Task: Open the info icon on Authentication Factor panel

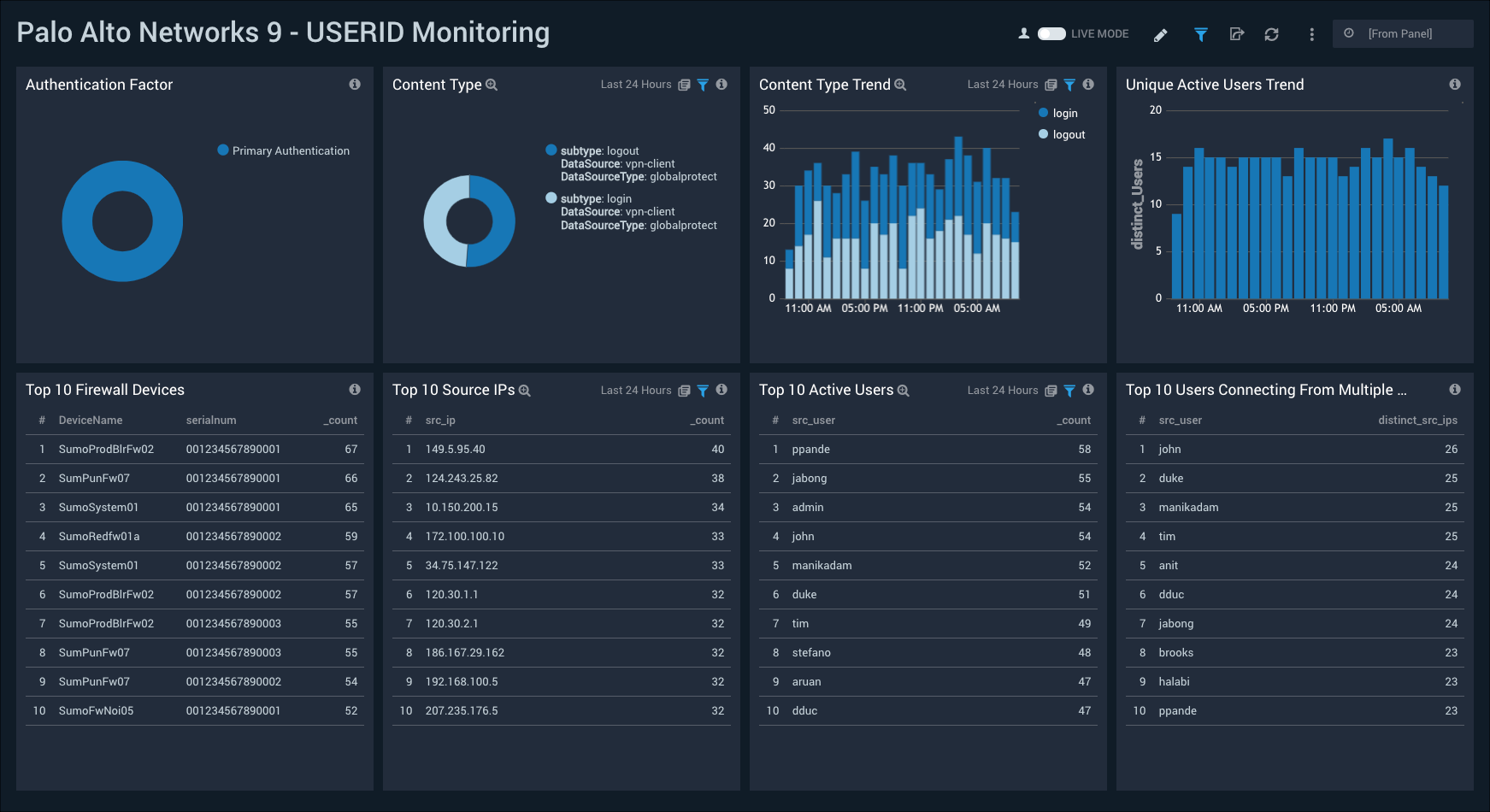Action: point(355,84)
